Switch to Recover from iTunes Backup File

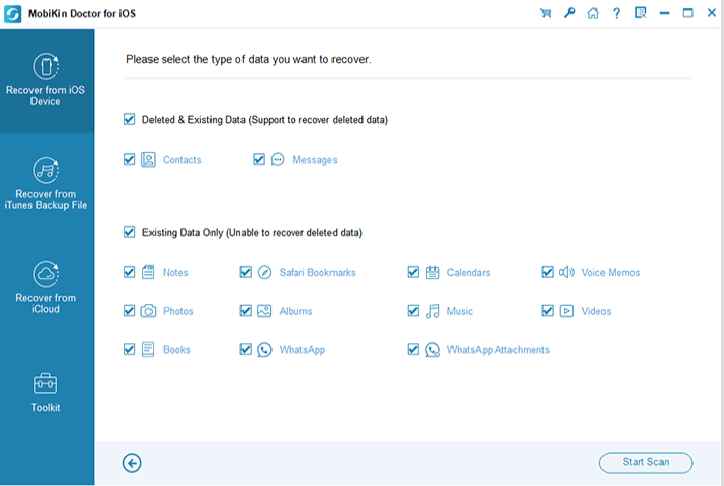pos(46,184)
